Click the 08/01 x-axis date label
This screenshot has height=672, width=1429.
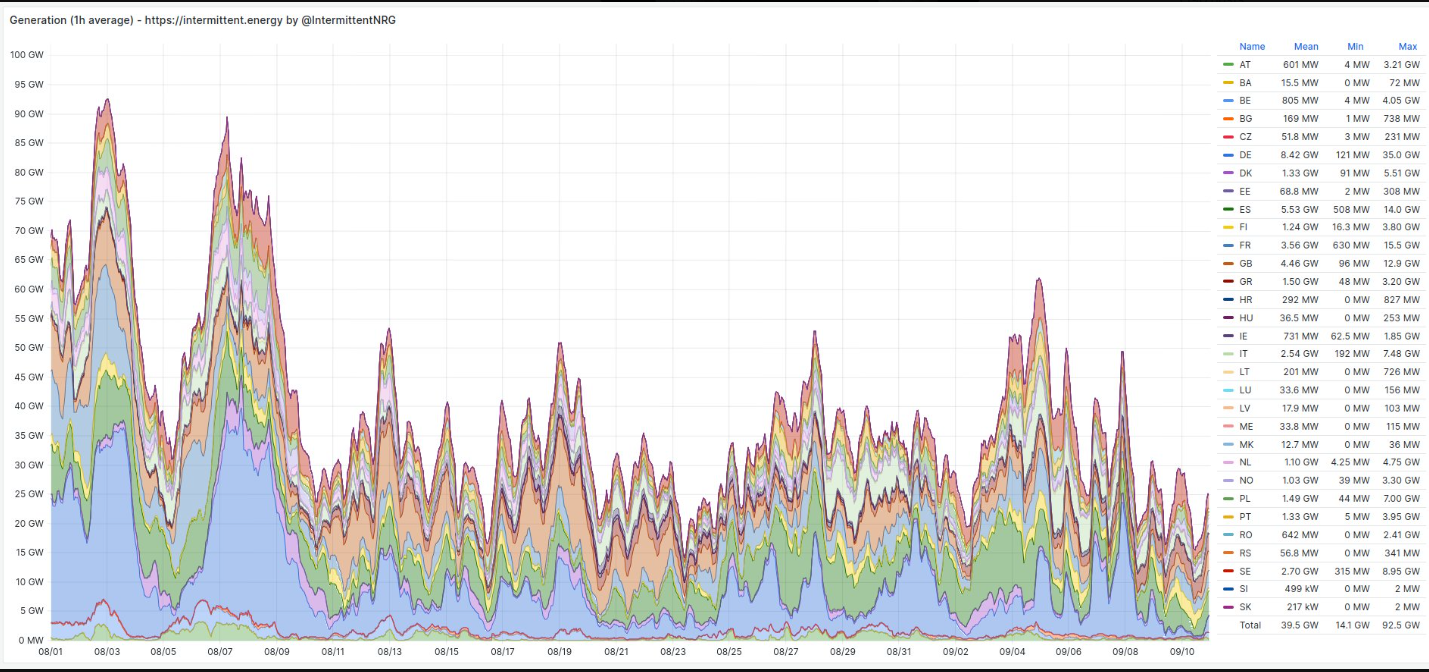pyautogui.click(x=50, y=652)
